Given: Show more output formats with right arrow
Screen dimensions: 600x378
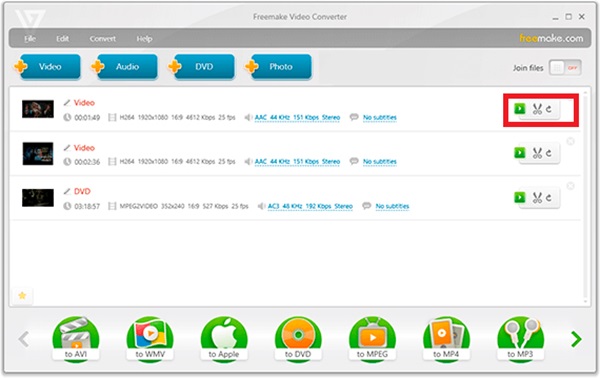Looking at the screenshot, I should pos(576,339).
